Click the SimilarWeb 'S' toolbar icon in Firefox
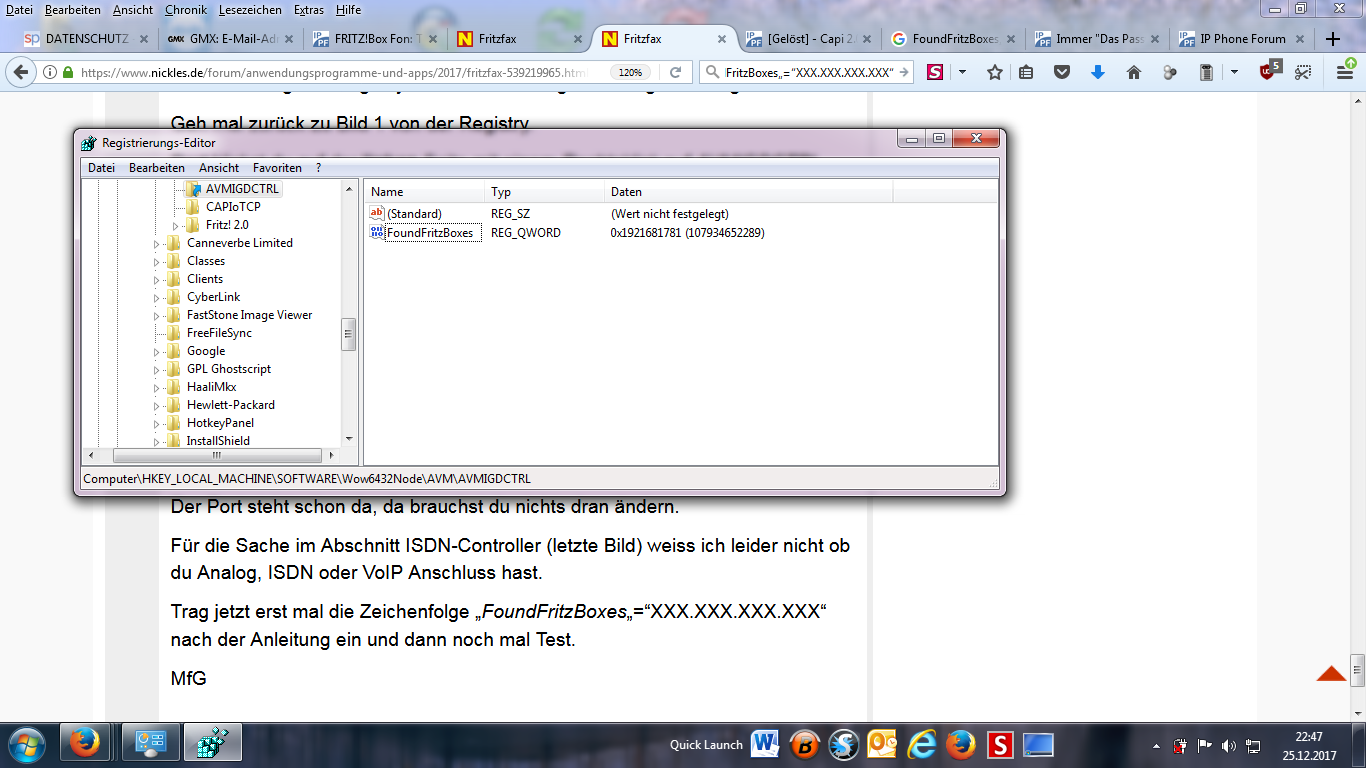Image resolution: width=1366 pixels, height=768 pixels. 935,72
